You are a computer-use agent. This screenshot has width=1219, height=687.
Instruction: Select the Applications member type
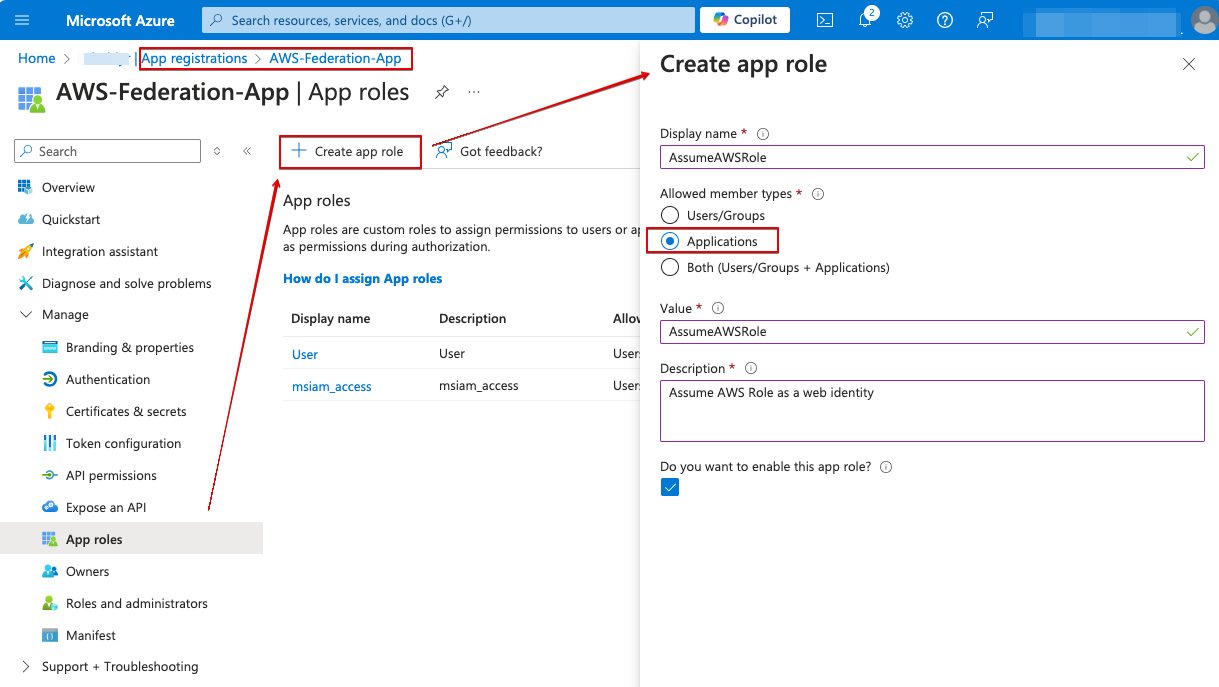tap(670, 241)
